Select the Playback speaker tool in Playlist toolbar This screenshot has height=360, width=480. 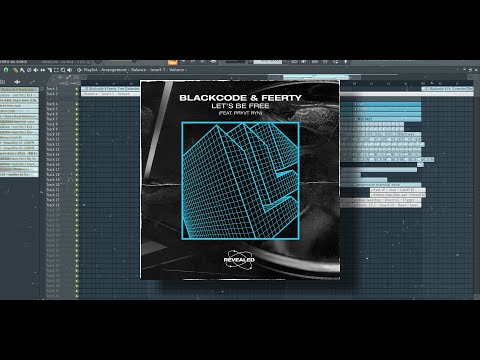[x=69, y=70]
